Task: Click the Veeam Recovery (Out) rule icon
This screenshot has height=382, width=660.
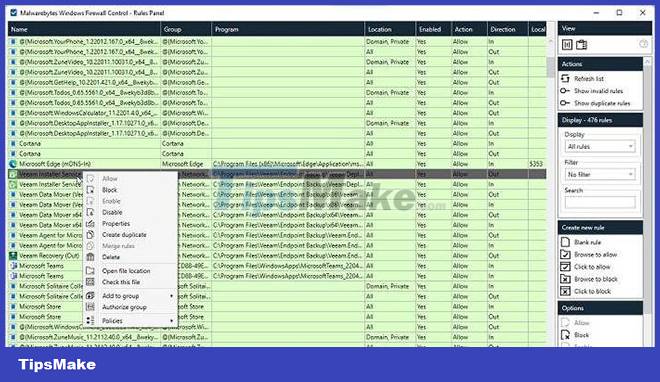Action: coord(13,255)
